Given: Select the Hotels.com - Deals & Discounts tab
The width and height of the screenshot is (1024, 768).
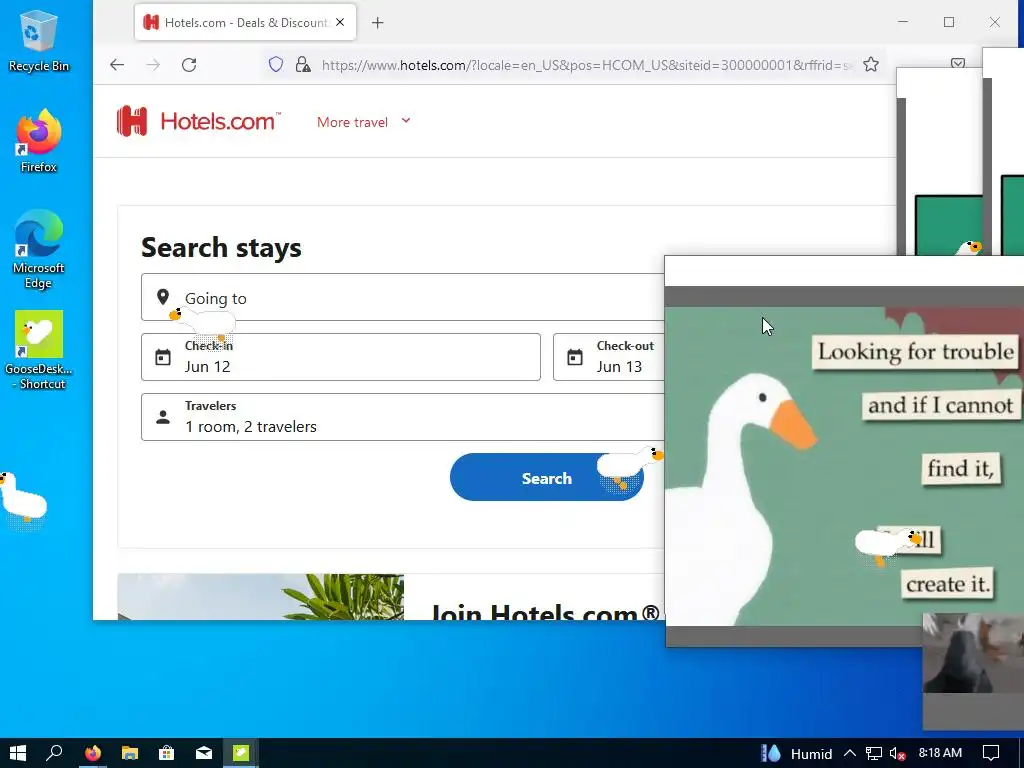Looking at the screenshot, I should pyautogui.click(x=246, y=22).
